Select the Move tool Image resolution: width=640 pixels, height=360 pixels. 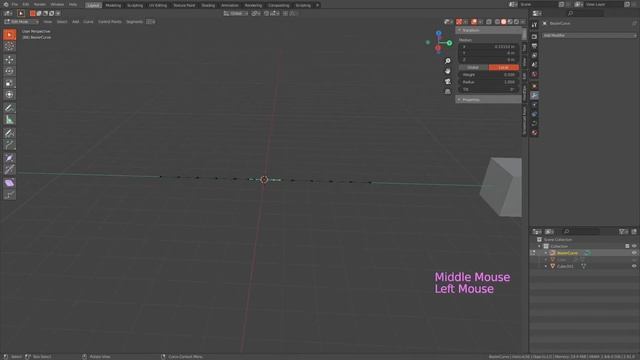click(x=9, y=60)
